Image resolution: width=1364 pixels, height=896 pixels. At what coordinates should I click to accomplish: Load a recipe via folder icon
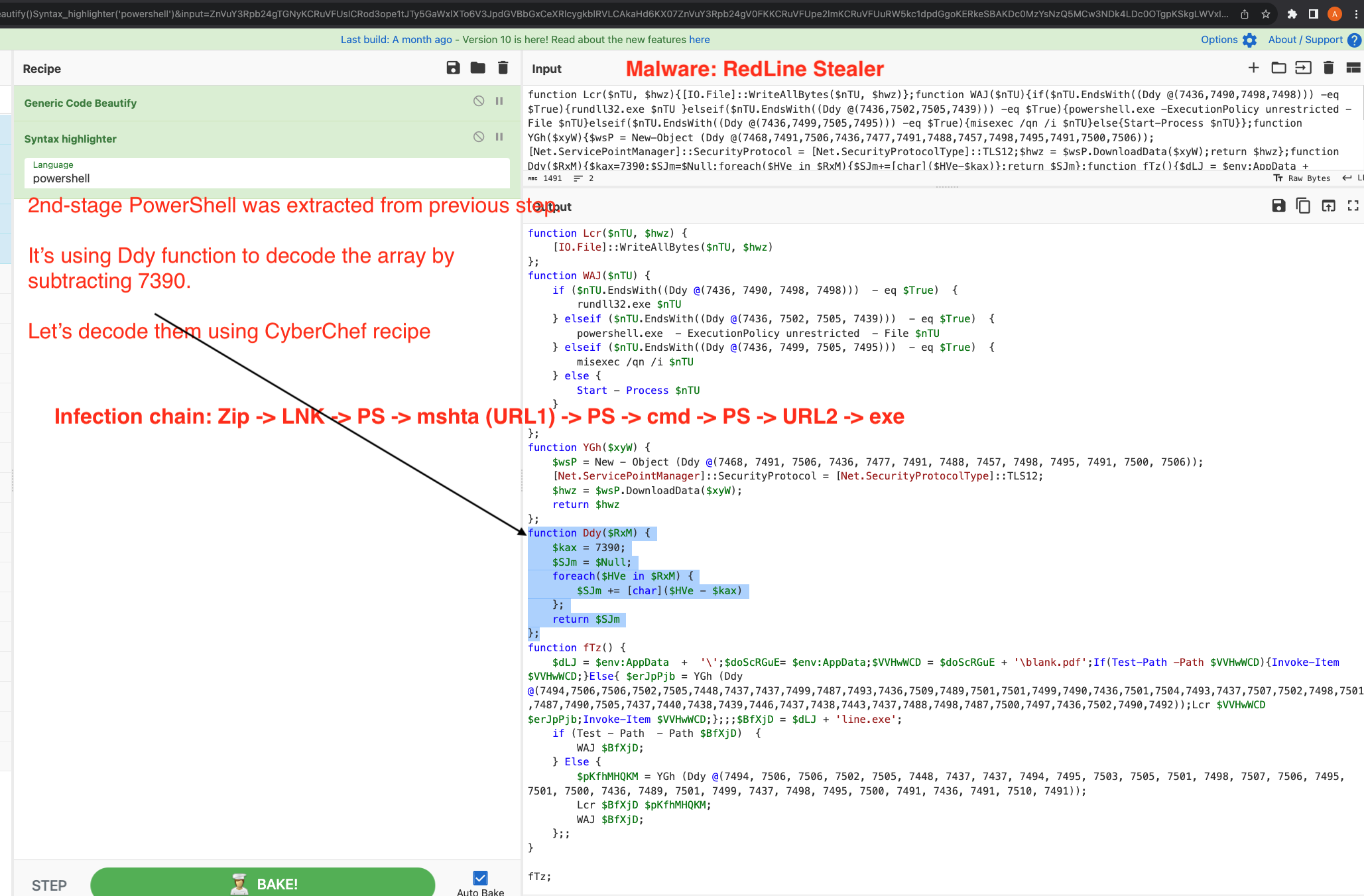tap(477, 68)
